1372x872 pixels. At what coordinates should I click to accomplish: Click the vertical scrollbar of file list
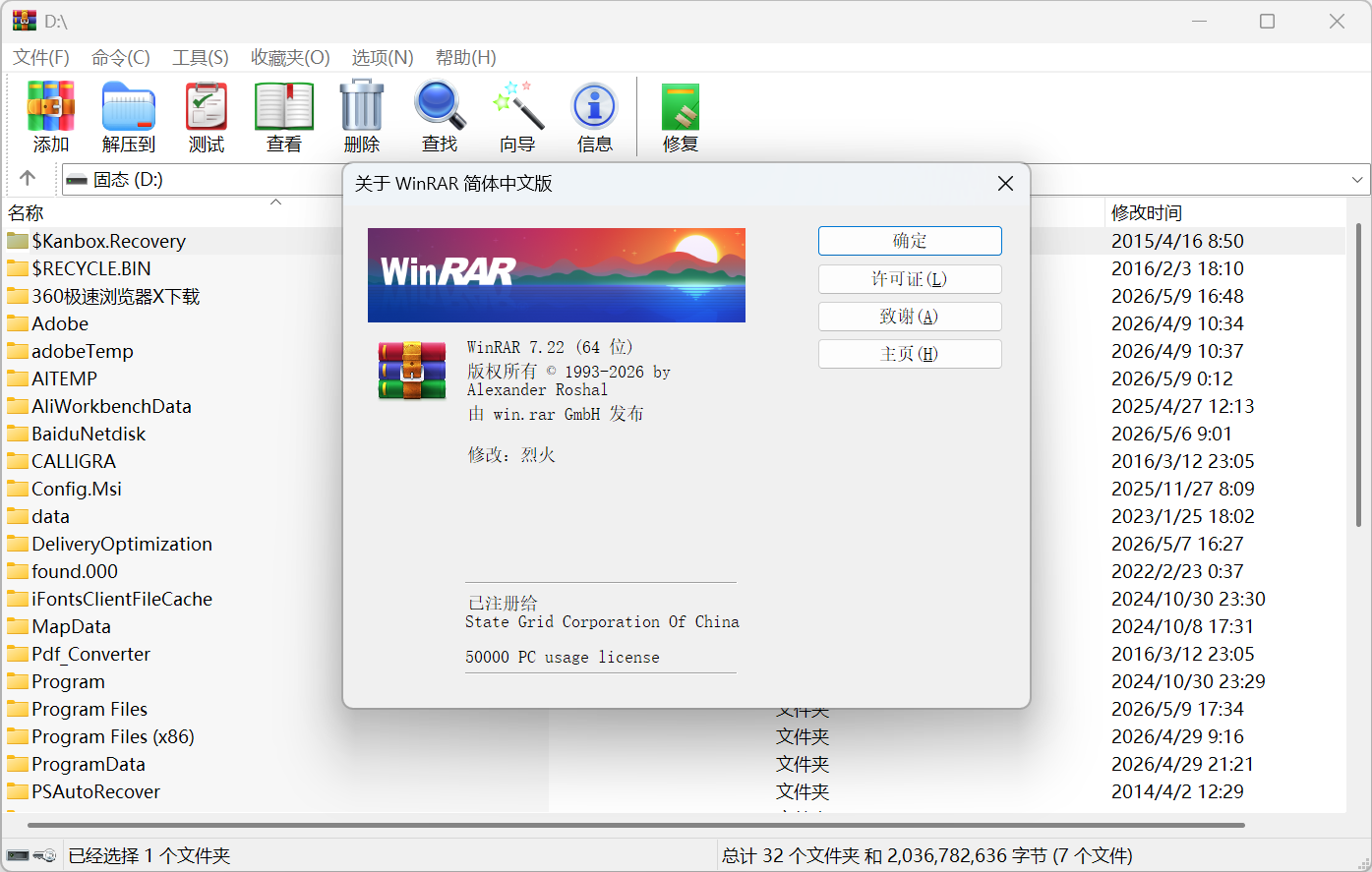pos(1358,374)
